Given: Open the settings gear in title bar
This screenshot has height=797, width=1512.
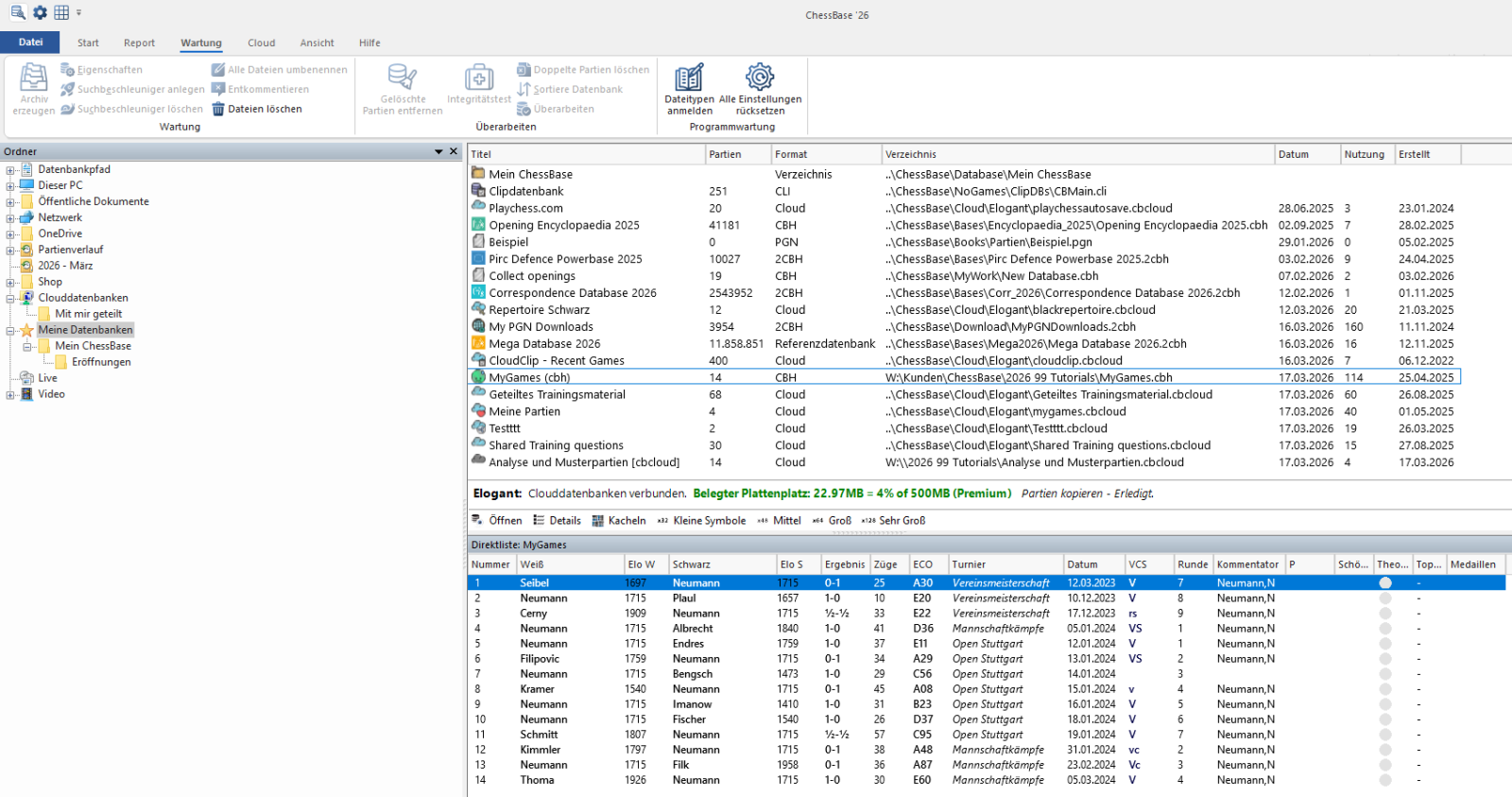Looking at the screenshot, I should 40,13.
